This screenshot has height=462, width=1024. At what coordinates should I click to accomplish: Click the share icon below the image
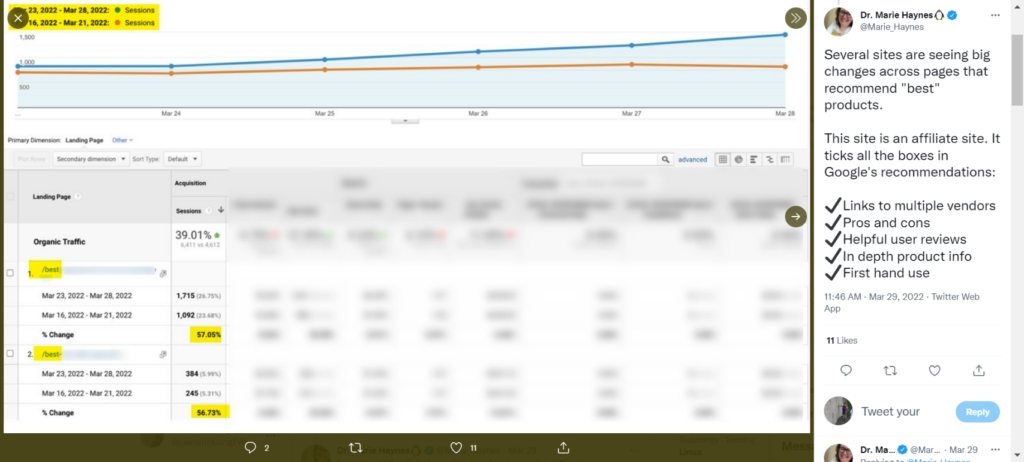(564, 448)
